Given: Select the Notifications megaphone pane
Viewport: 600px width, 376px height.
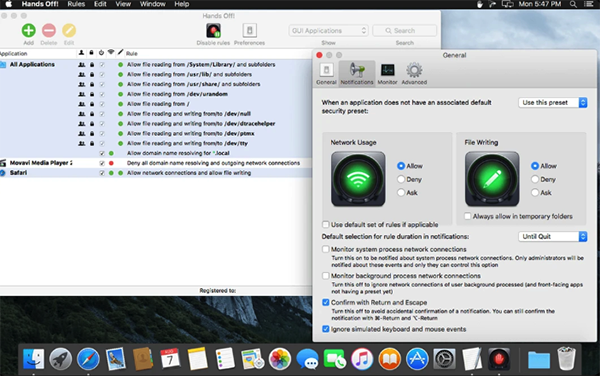Looking at the screenshot, I should pos(357,73).
